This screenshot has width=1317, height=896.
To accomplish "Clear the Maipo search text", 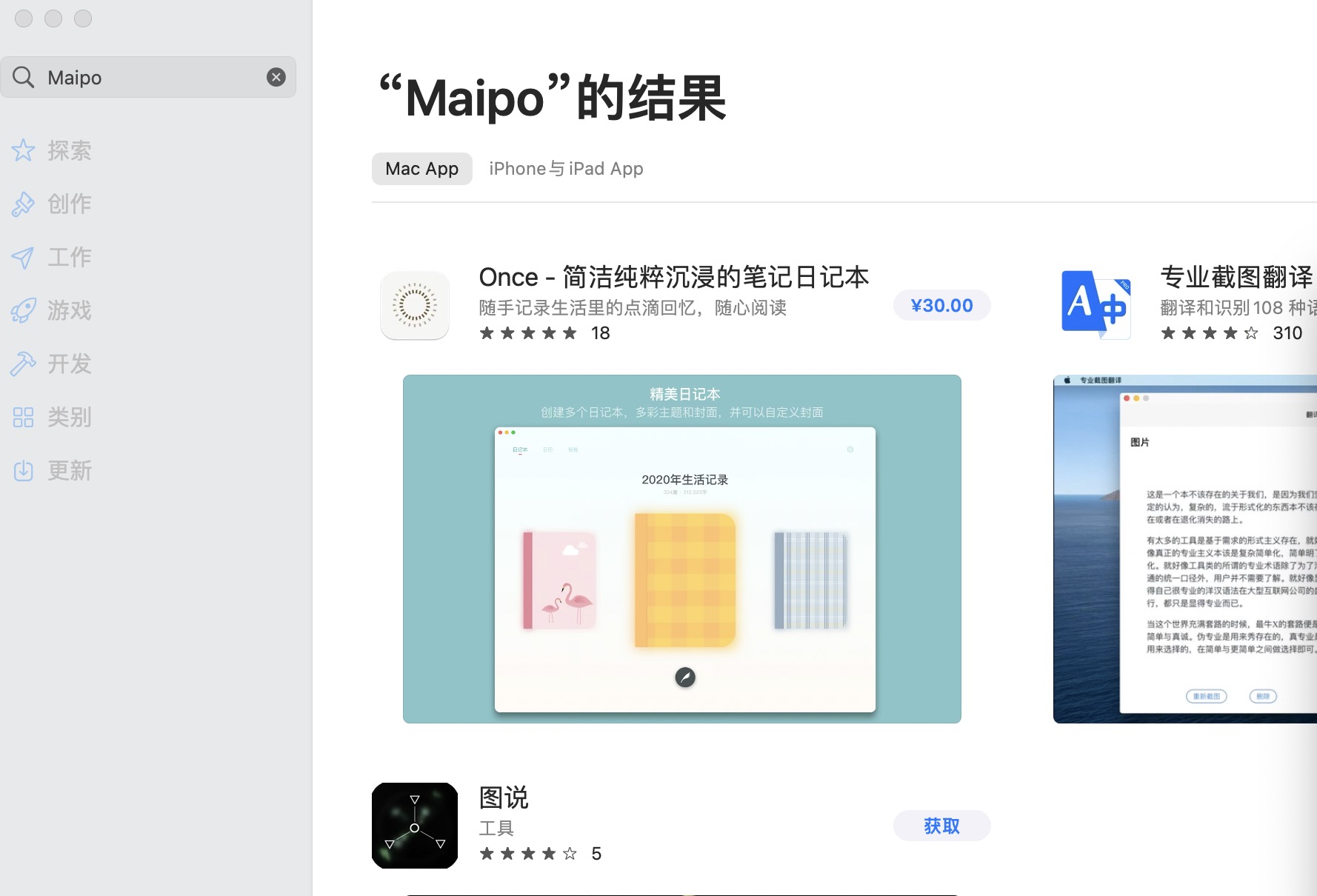I will [276, 77].
